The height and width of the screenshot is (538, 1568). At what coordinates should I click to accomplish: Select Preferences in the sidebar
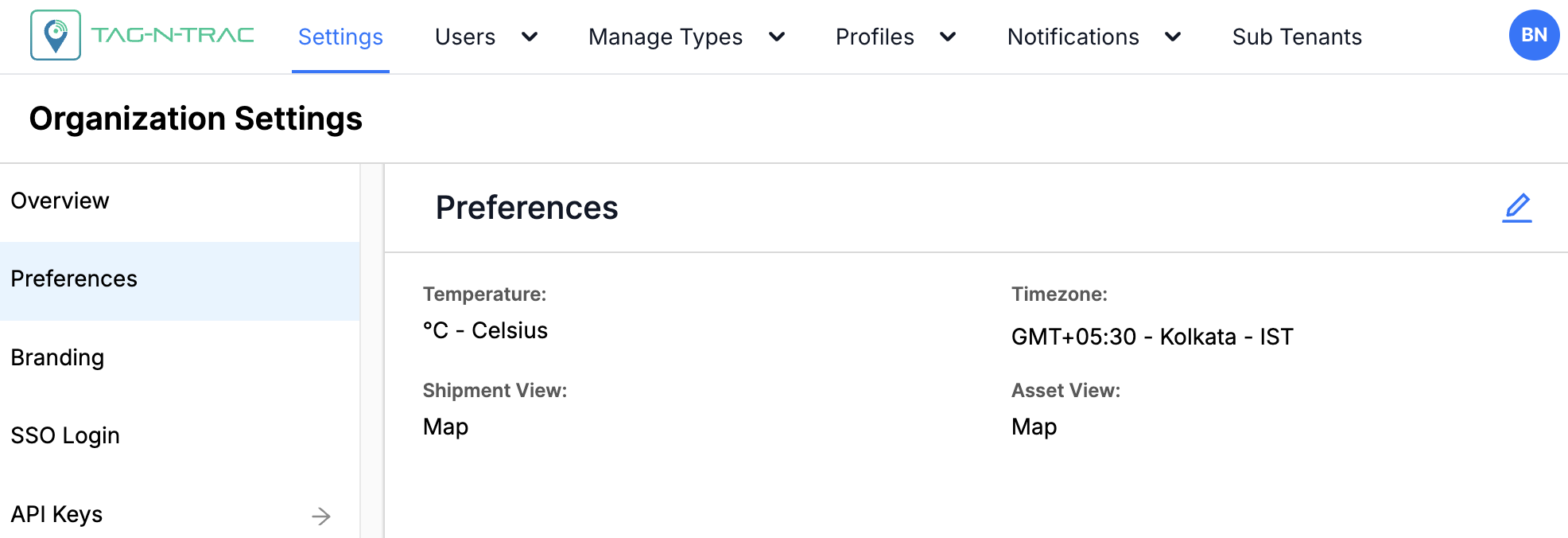click(74, 279)
